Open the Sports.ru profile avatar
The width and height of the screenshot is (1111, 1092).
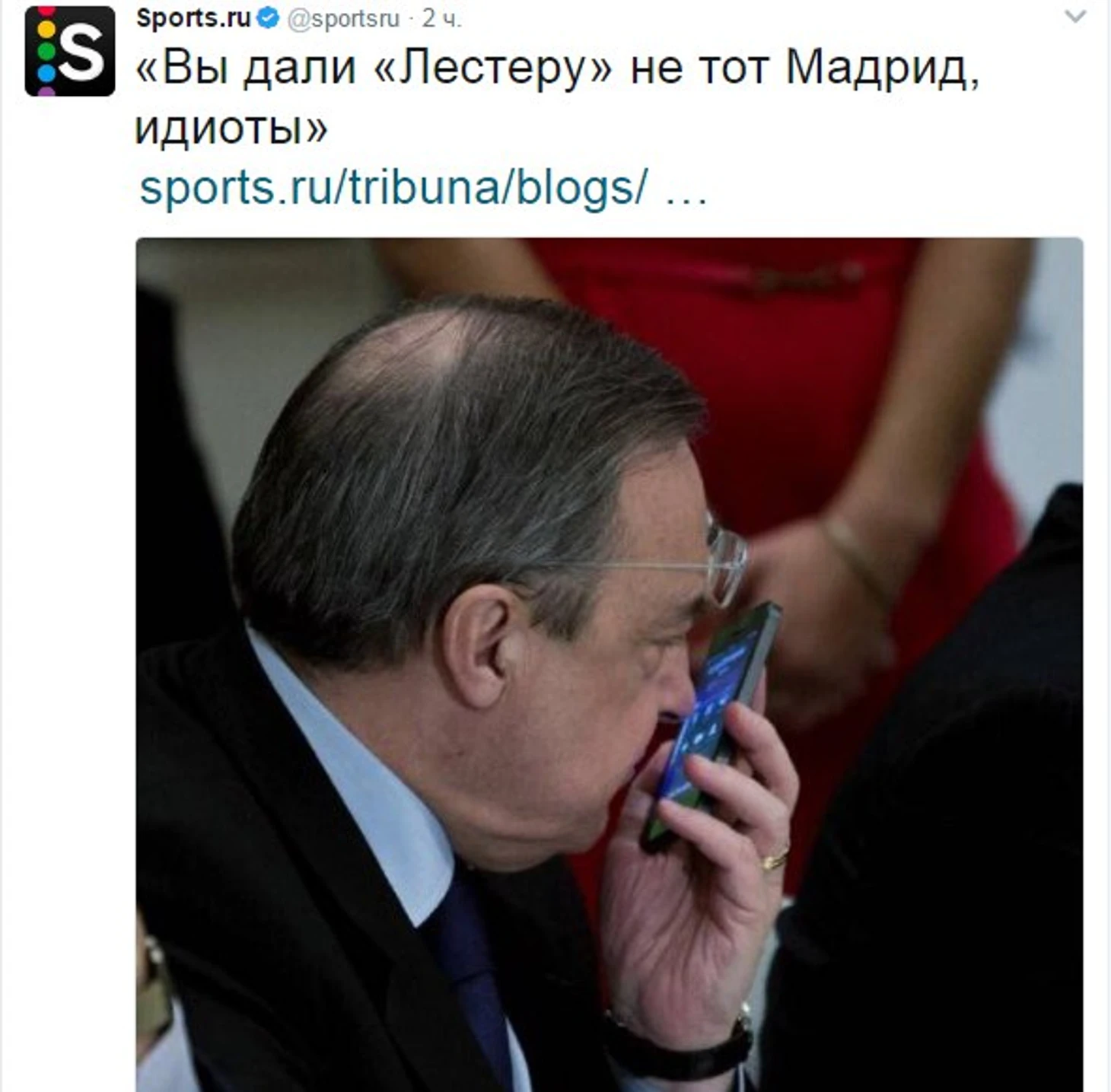point(70,51)
